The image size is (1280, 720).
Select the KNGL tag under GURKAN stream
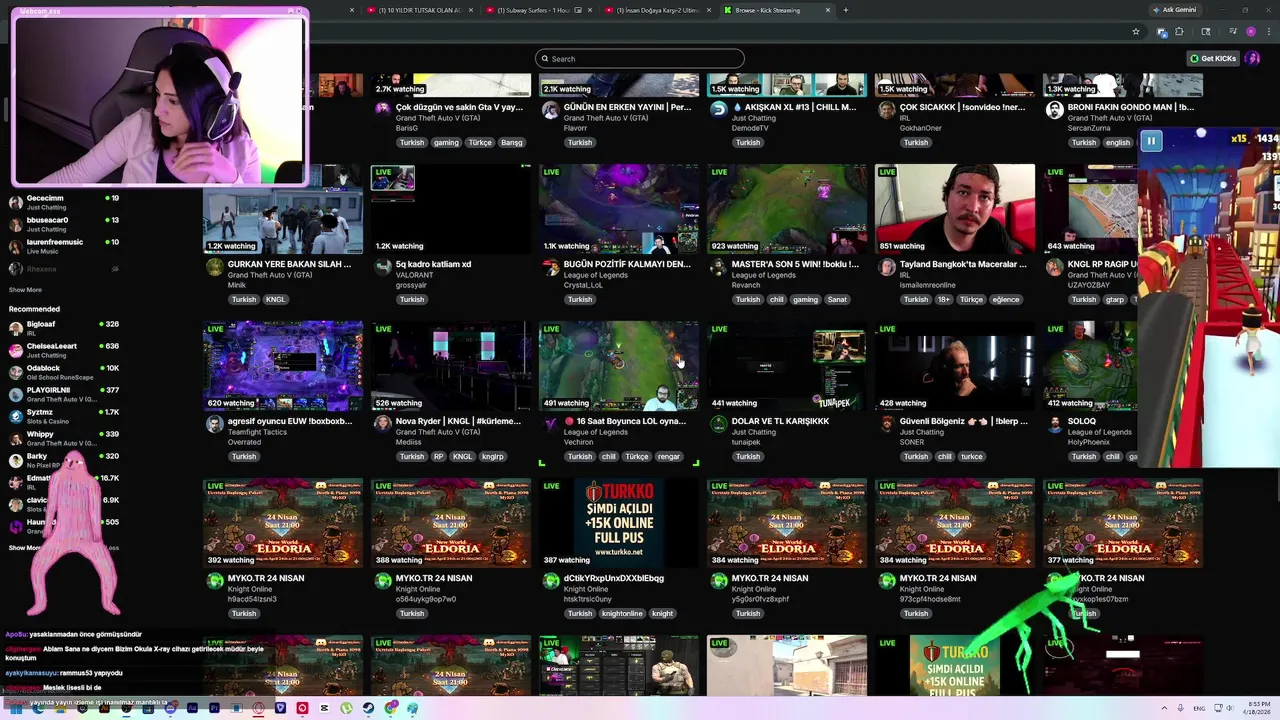tap(275, 299)
